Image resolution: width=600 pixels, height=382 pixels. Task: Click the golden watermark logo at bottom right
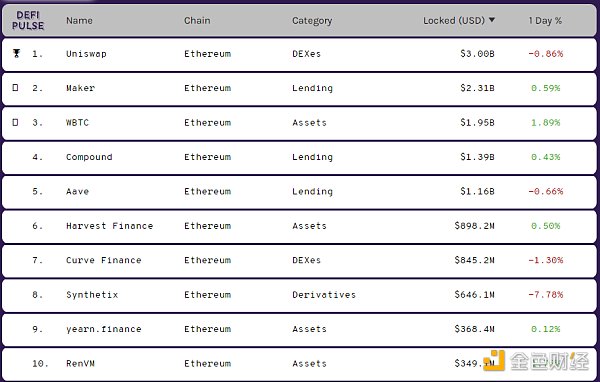[494, 361]
